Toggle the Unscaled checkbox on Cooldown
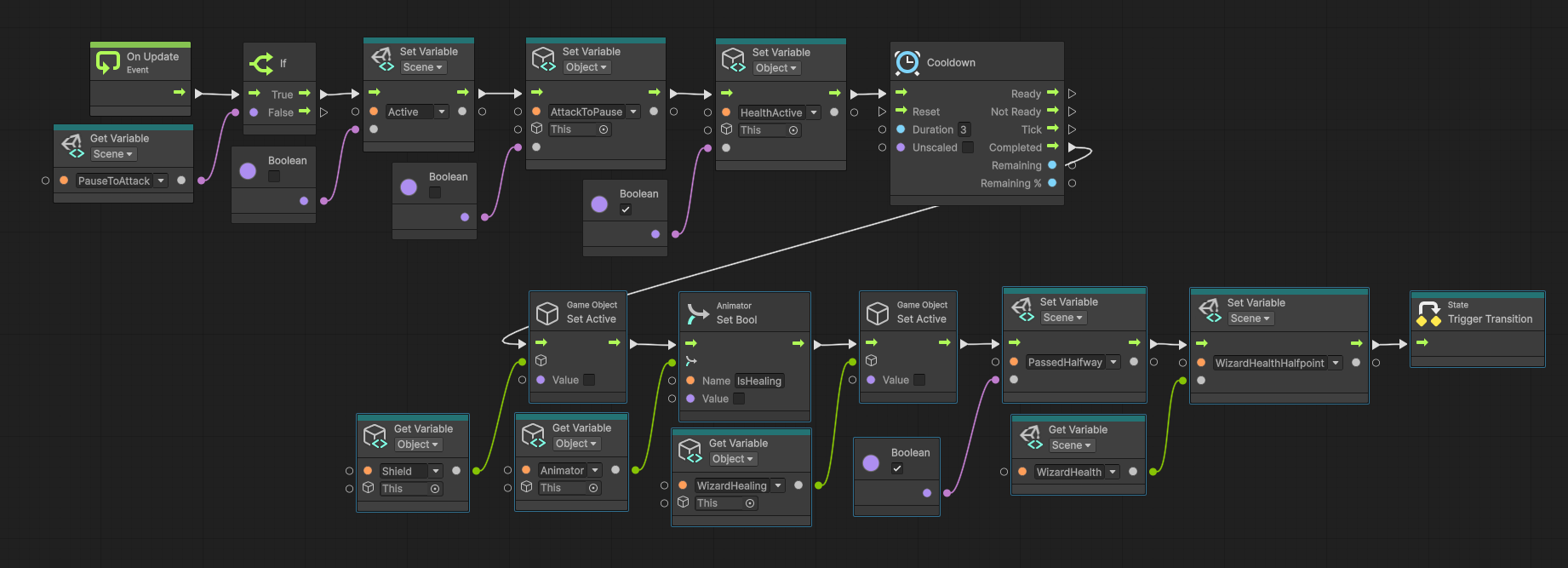Image resolution: width=1568 pixels, height=568 pixels. tap(968, 147)
